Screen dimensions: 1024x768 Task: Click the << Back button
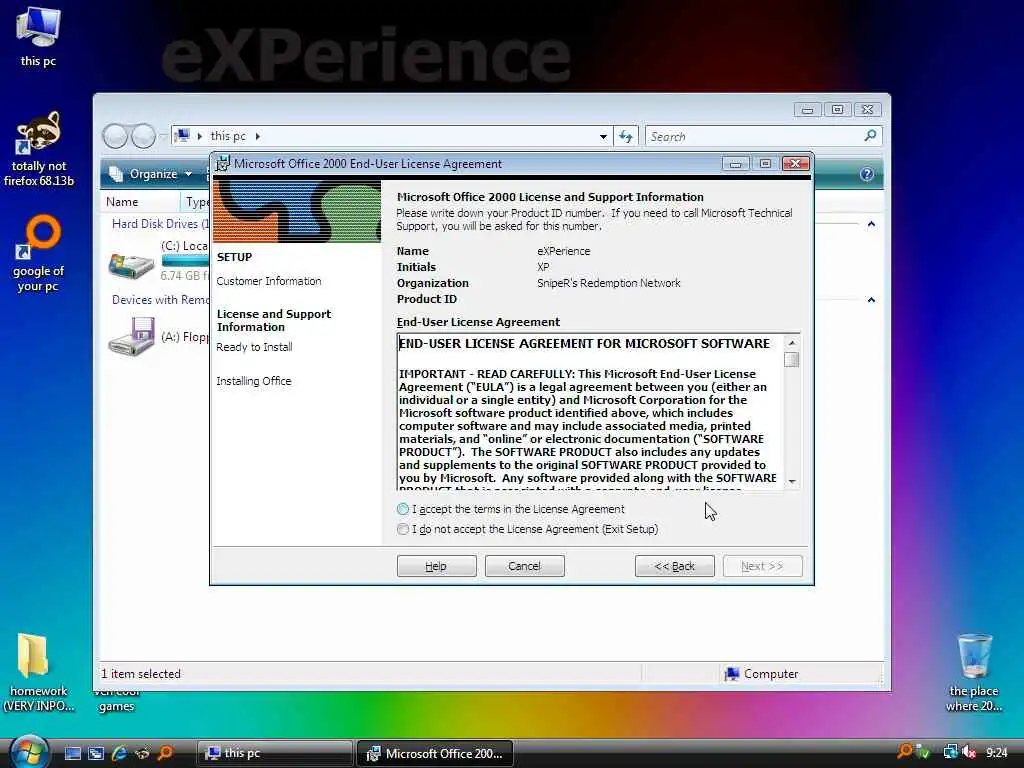pyautogui.click(x=675, y=566)
